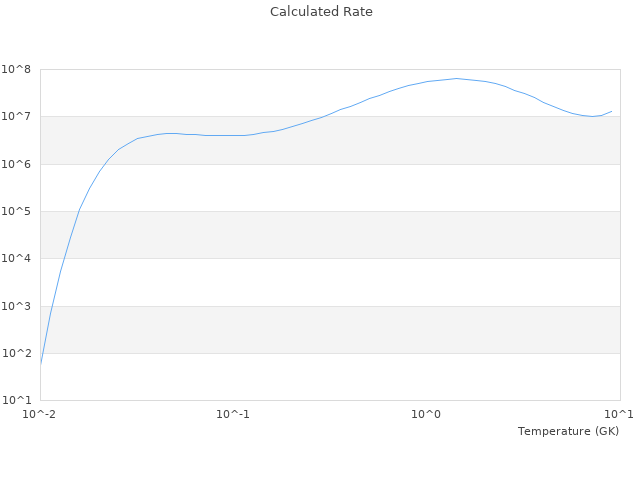Screen dimensions: 640x480
Task: Select the 10^2 y-axis tick label
Action: pyautogui.click(x=18, y=354)
